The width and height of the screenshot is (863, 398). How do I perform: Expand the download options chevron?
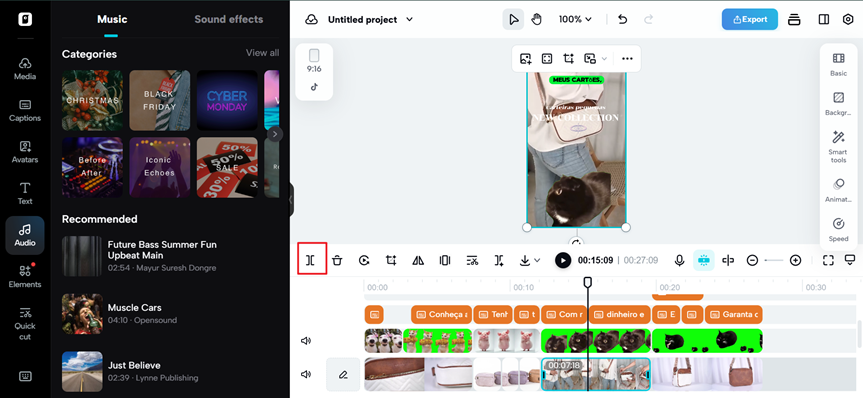pyautogui.click(x=538, y=260)
